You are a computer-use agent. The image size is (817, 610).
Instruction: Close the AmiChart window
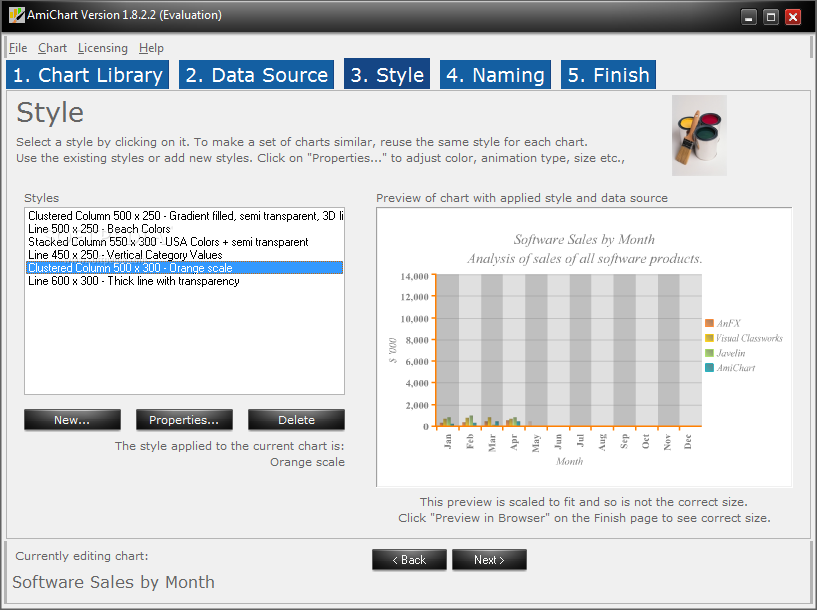pyautogui.click(x=793, y=17)
